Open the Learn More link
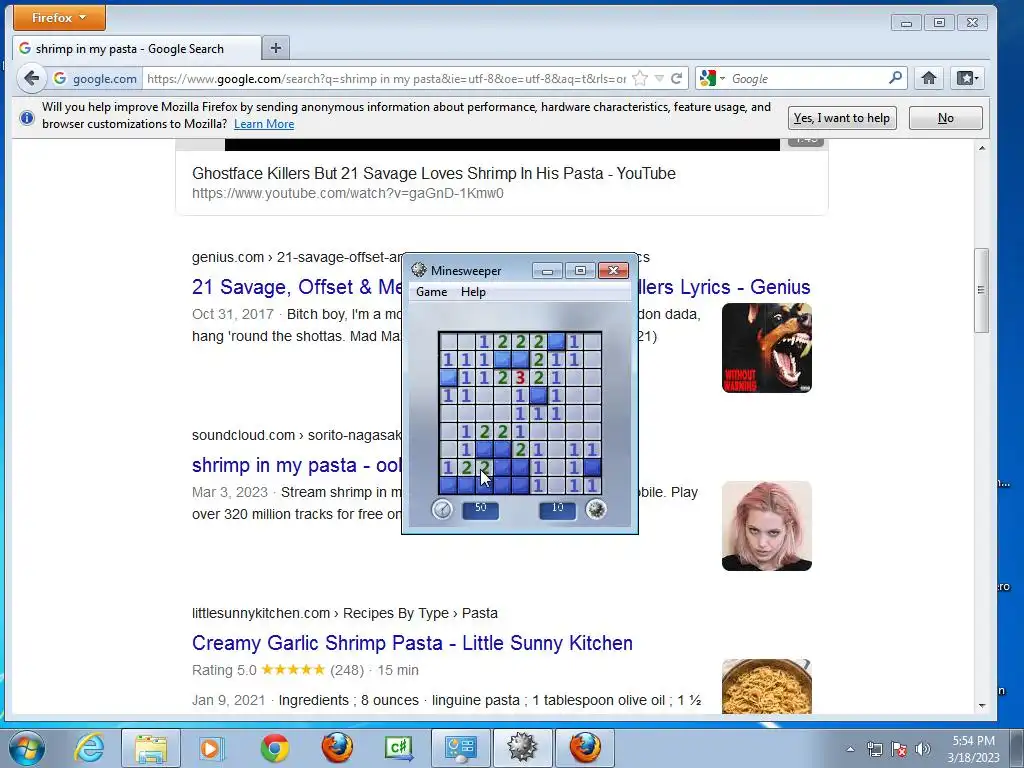This screenshot has height=768, width=1024. point(264,124)
